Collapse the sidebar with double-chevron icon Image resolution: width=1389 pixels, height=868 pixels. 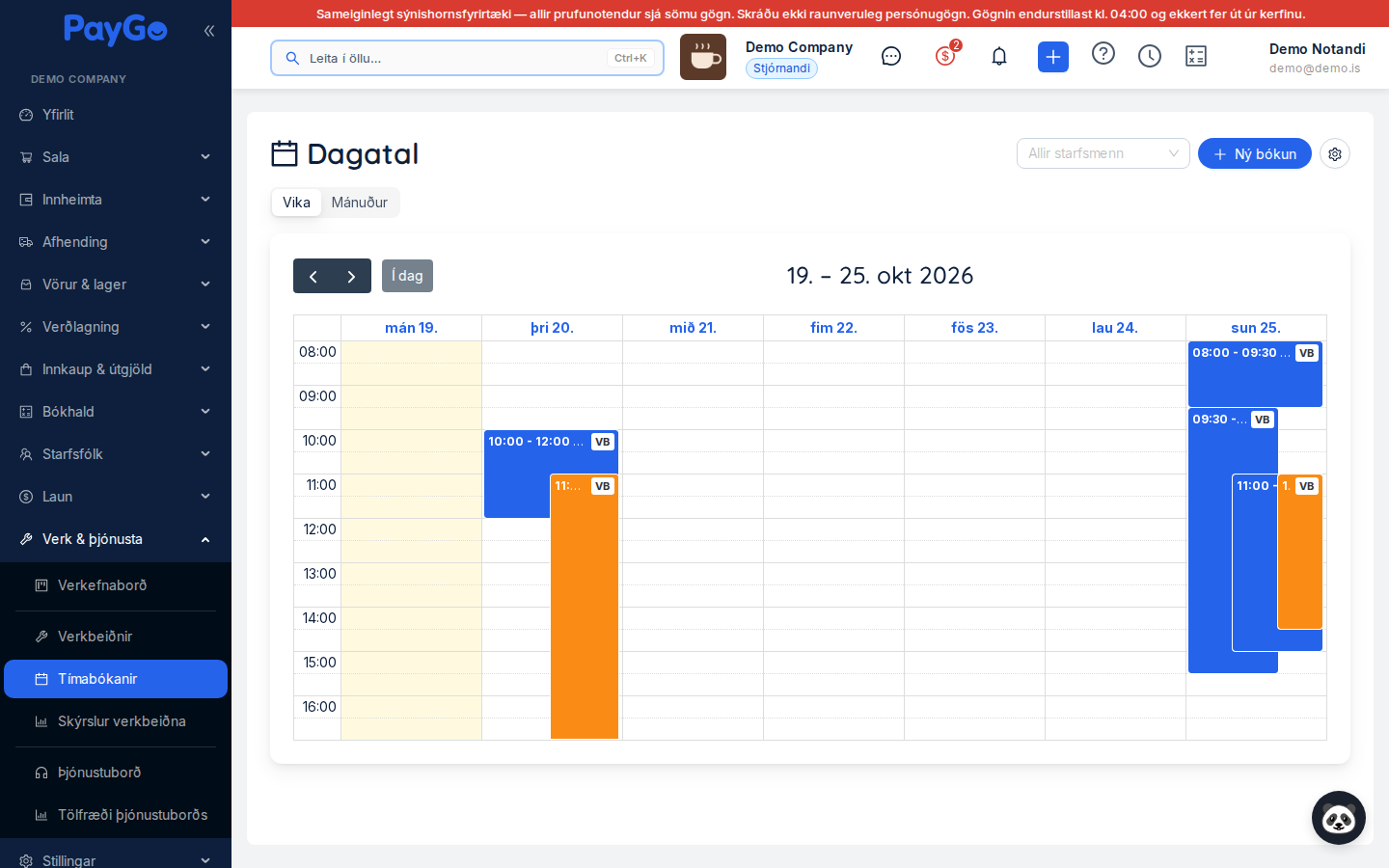pyautogui.click(x=209, y=31)
